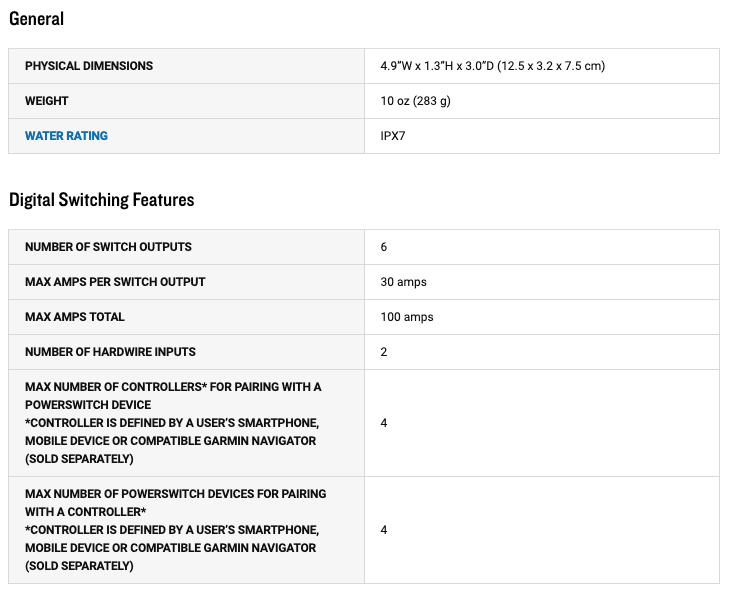743x606 pixels.
Task: Click the 10 oz (283 g) value
Action: point(416,101)
